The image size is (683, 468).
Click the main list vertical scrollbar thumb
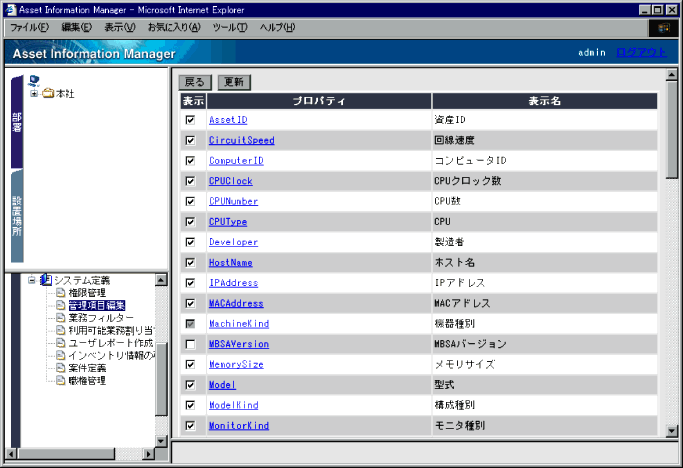coord(672,129)
